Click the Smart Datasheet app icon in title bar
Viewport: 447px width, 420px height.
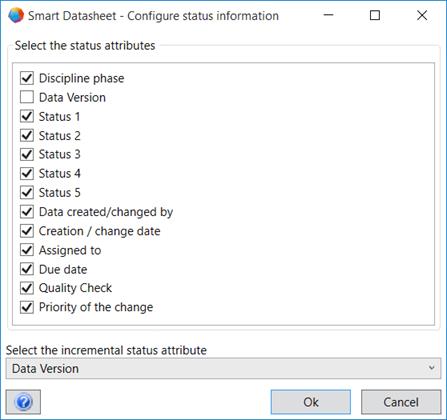[16, 15]
